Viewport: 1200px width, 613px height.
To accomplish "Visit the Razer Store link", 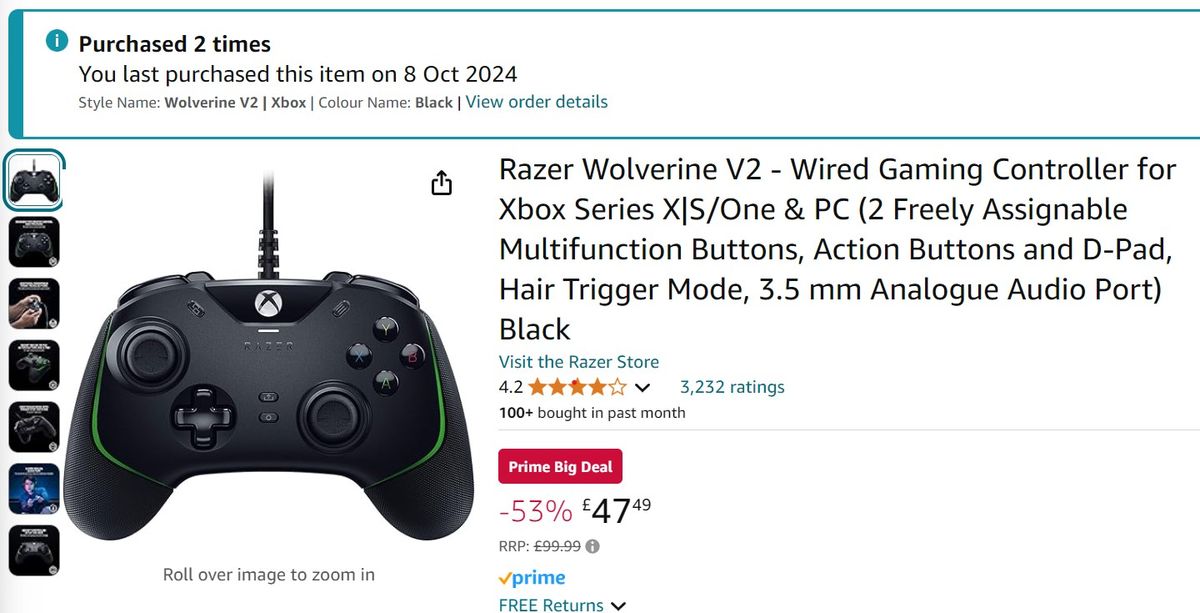I will click(579, 361).
